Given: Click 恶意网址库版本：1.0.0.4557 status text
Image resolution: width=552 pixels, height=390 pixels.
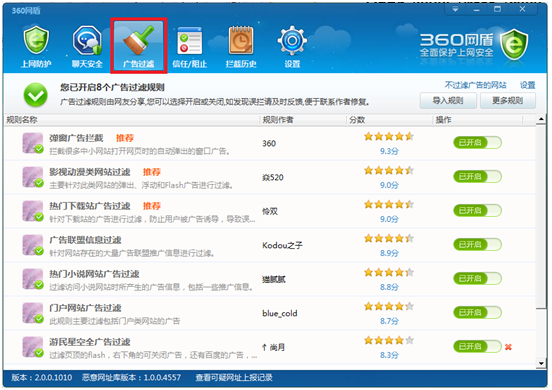Looking at the screenshot, I should point(131,378).
